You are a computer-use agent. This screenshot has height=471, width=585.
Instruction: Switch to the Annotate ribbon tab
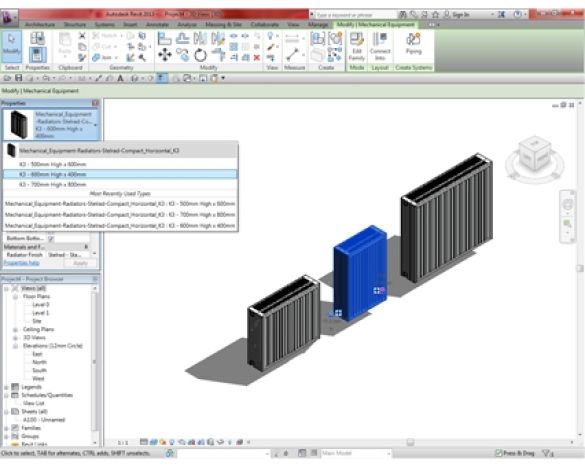[157, 25]
